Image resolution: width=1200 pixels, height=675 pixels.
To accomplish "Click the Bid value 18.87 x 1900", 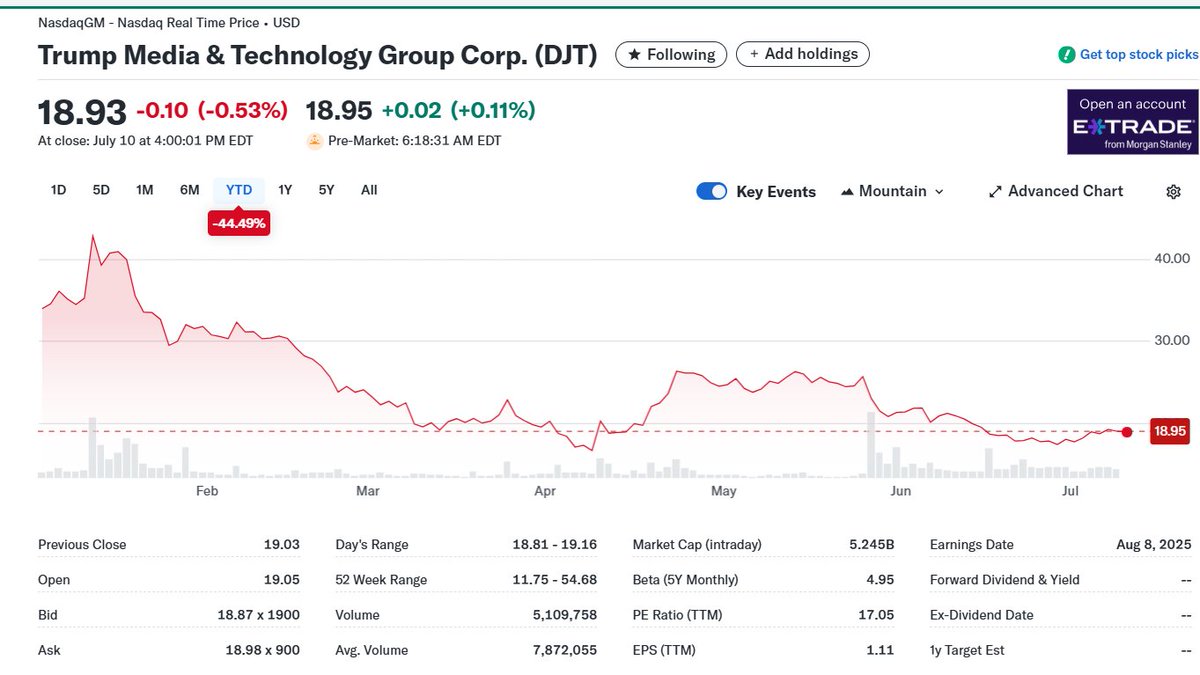I will pyautogui.click(x=259, y=615).
